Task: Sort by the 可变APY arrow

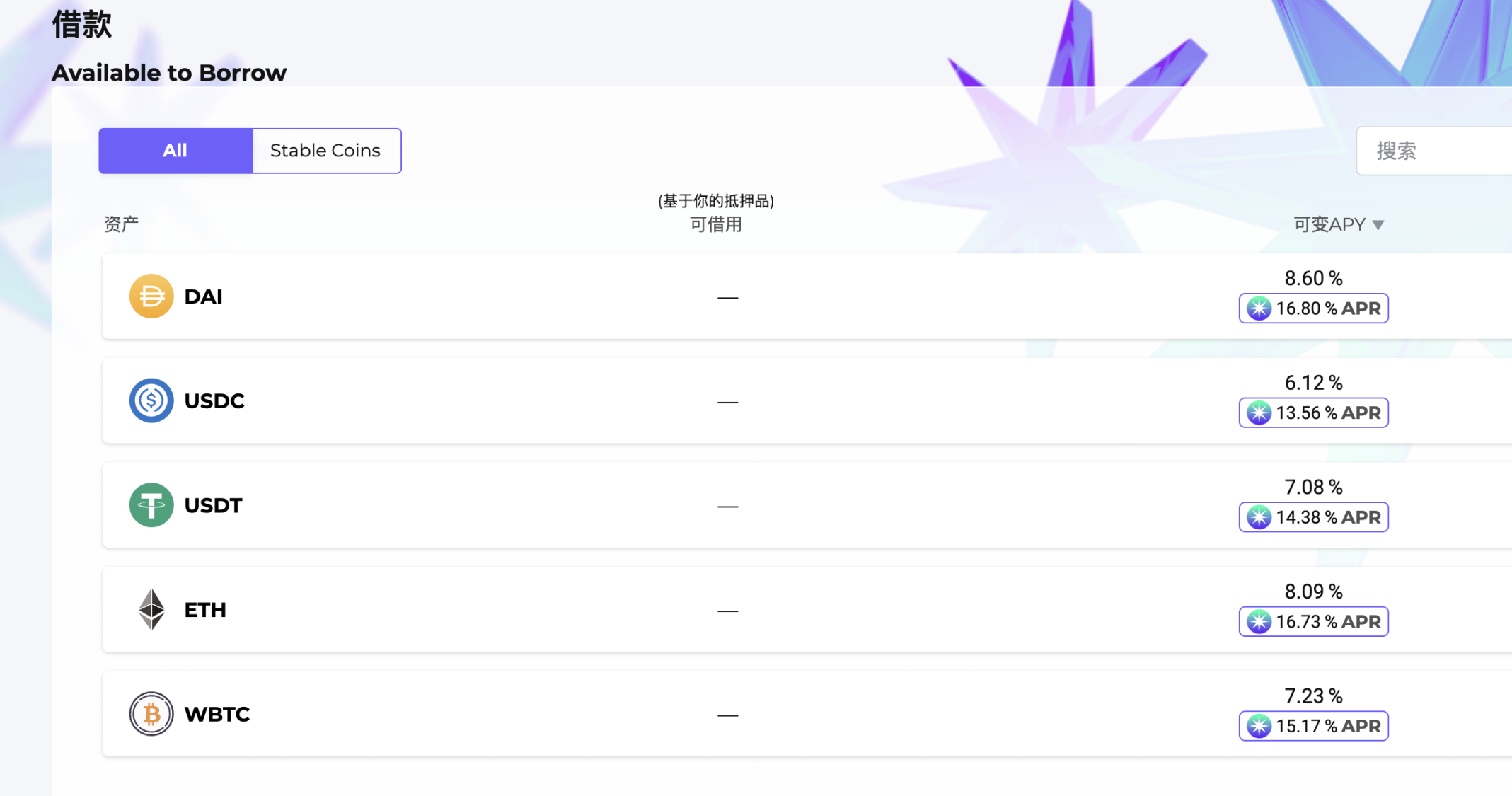Action: 1378,225
